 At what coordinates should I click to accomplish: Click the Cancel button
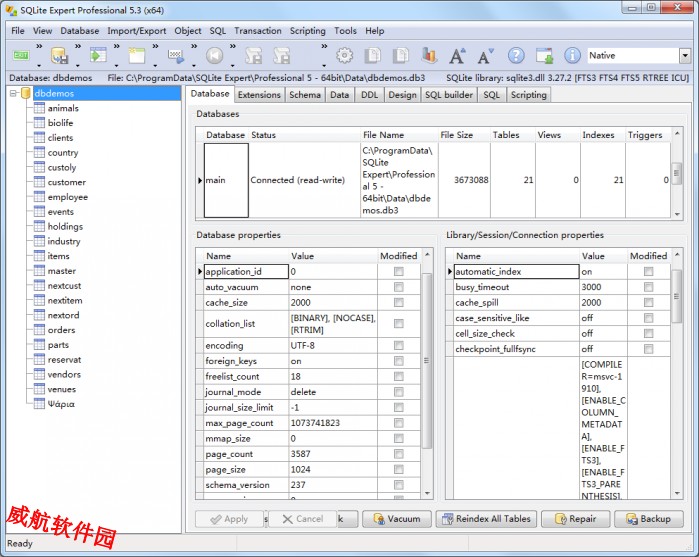click(x=303, y=519)
